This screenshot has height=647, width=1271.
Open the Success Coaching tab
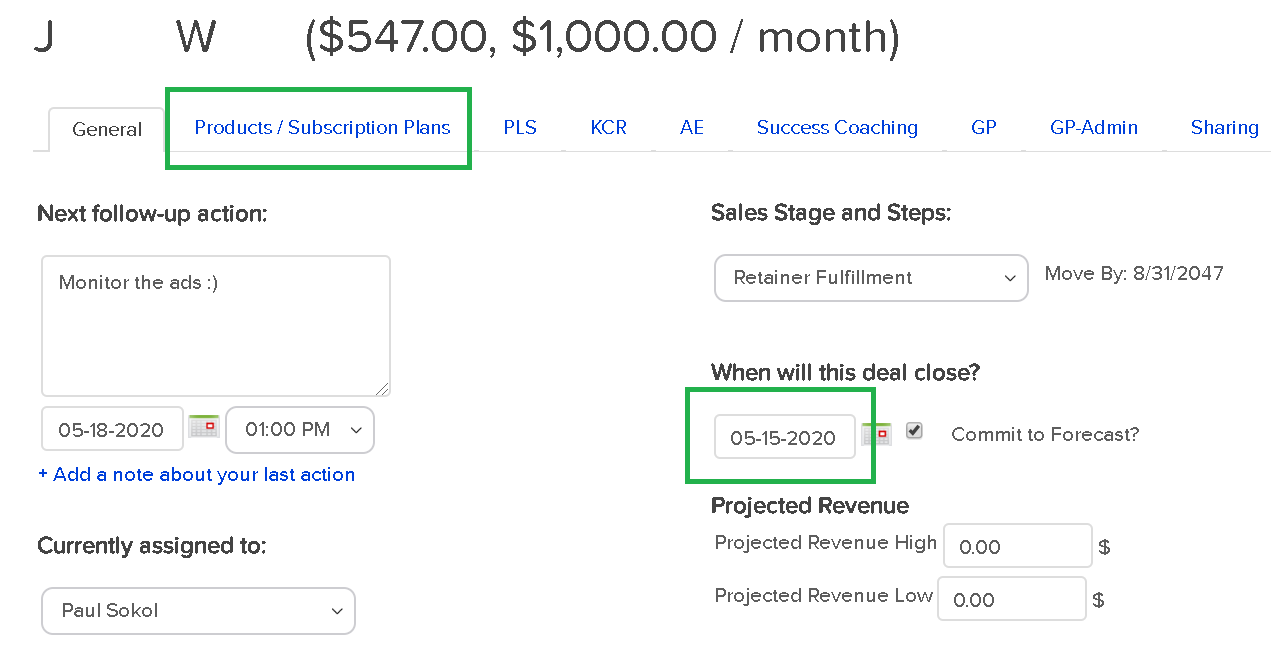click(837, 128)
